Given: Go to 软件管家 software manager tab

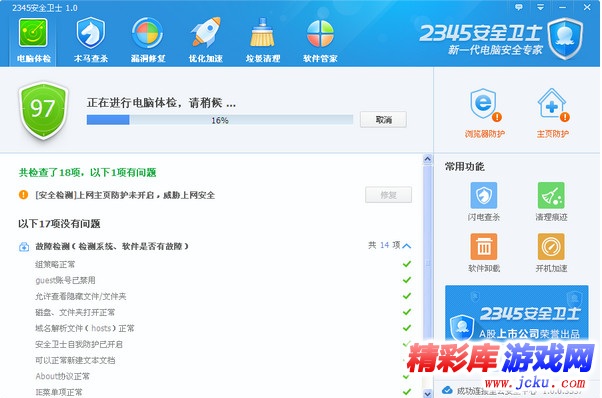Looking at the screenshot, I should pyautogui.click(x=320, y=41).
